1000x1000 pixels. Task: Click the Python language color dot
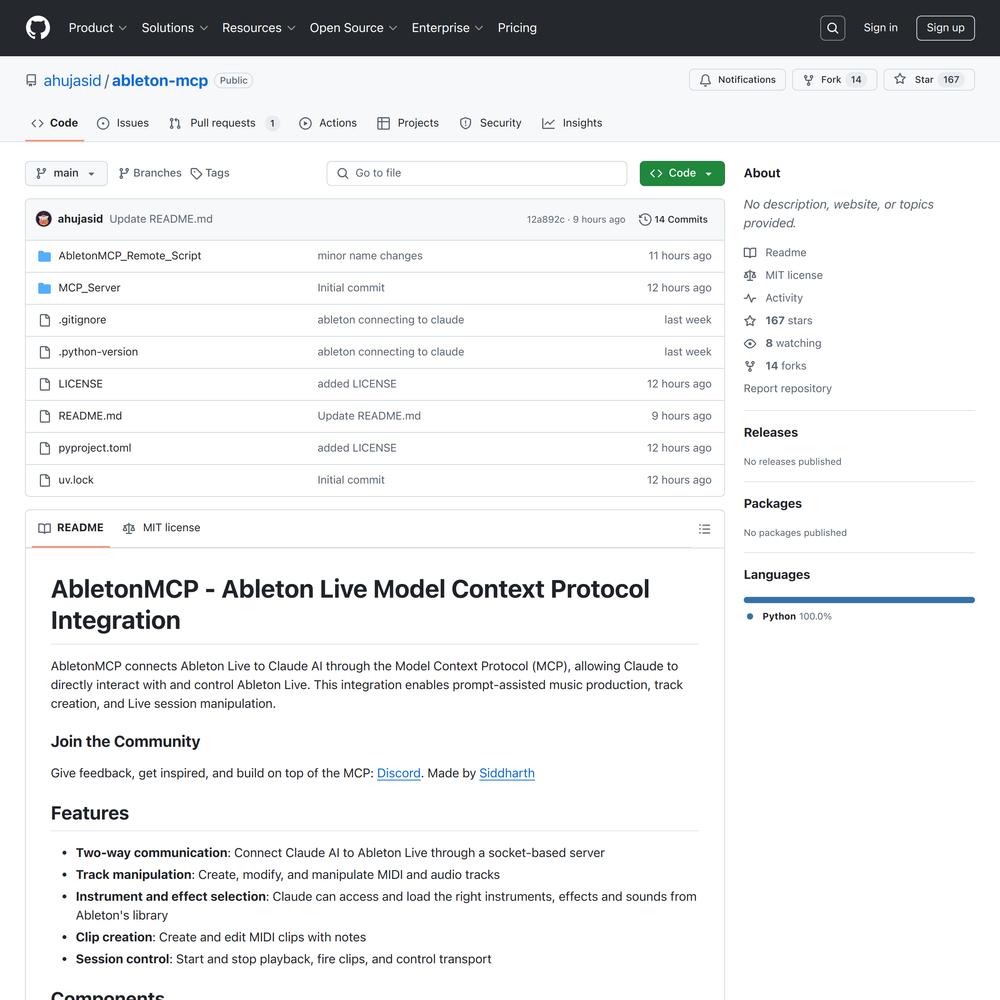pos(750,617)
